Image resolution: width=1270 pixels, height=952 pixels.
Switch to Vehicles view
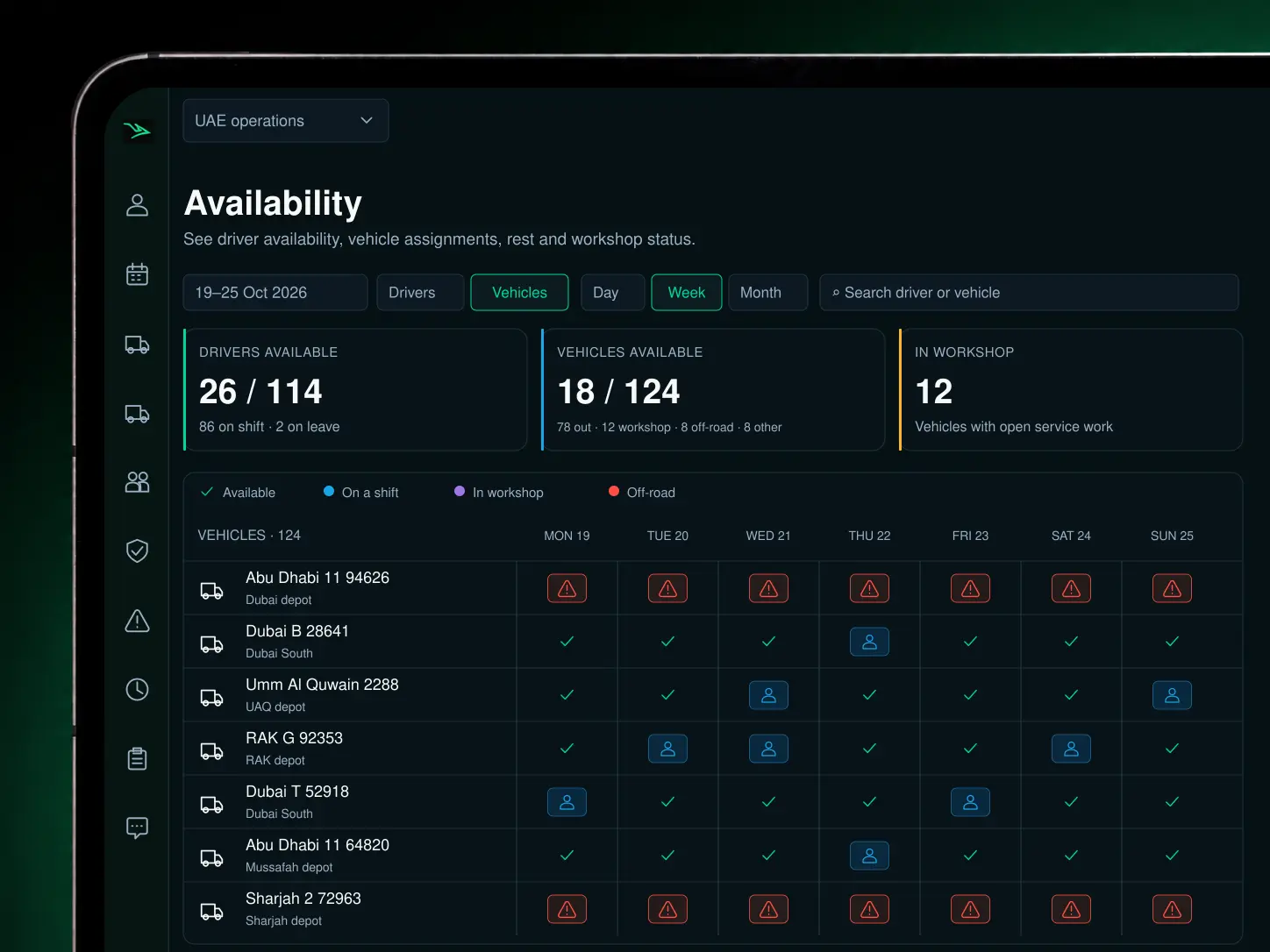pos(519,293)
